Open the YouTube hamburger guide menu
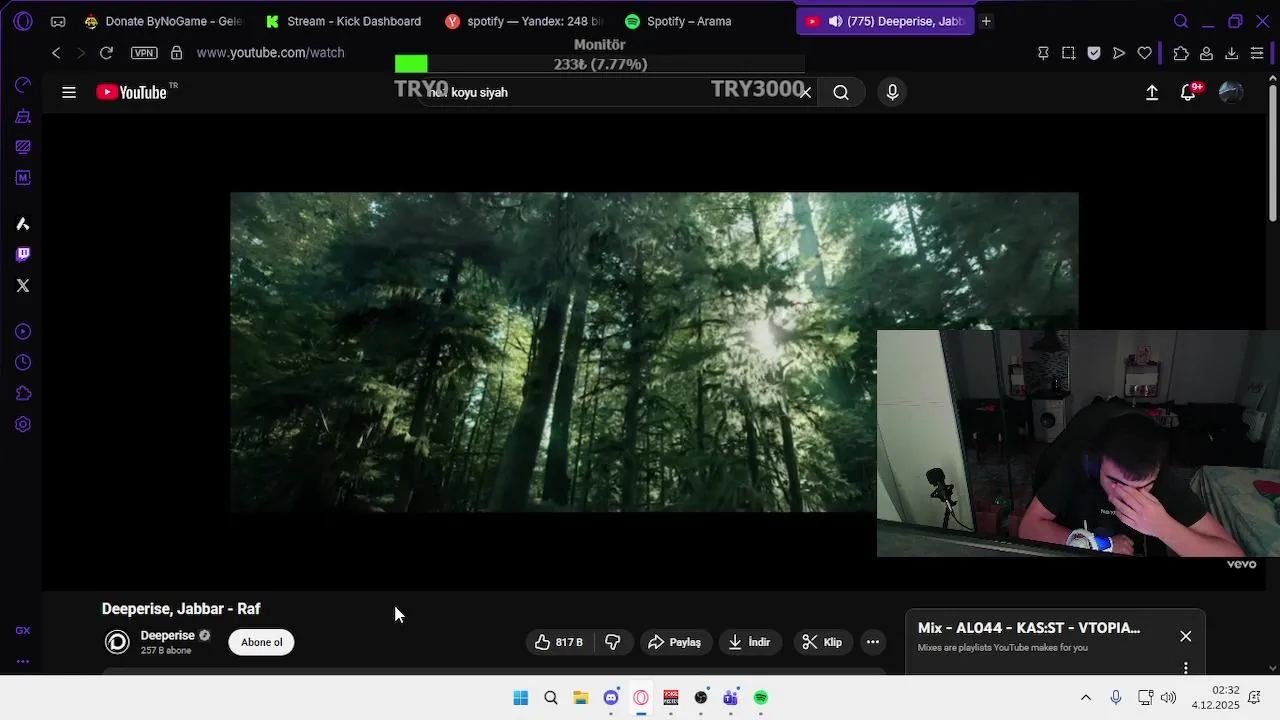The width and height of the screenshot is (1280, 720). pos(69,92)
